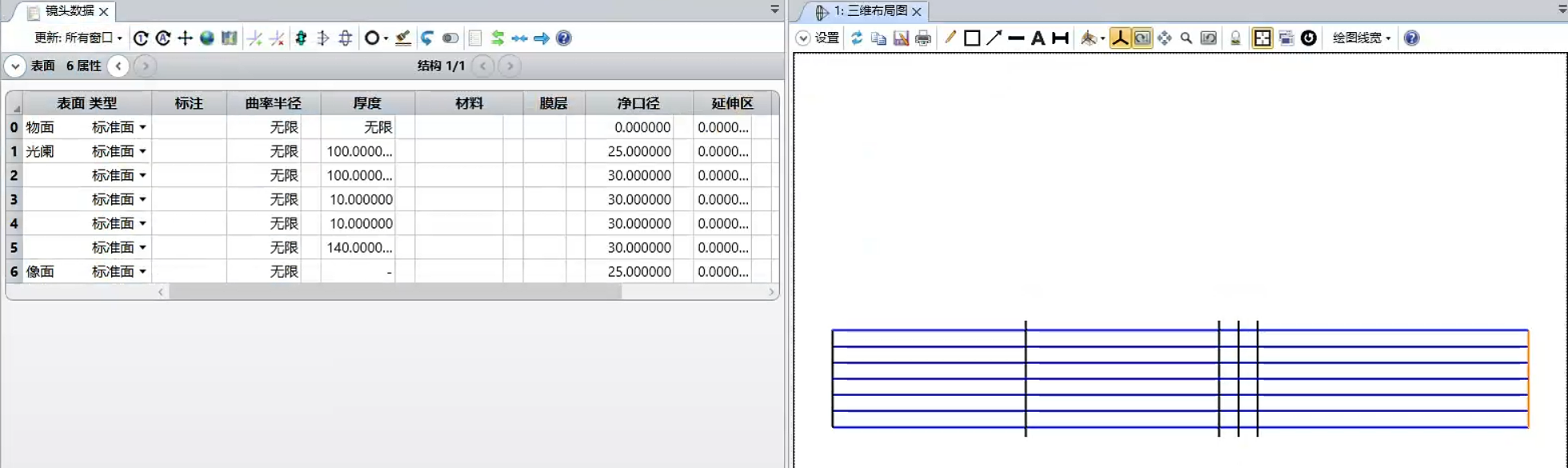1568x468 pixels.
Task: Click the blue globe icon in lens data toolbar
Action: tap(207, 38)
